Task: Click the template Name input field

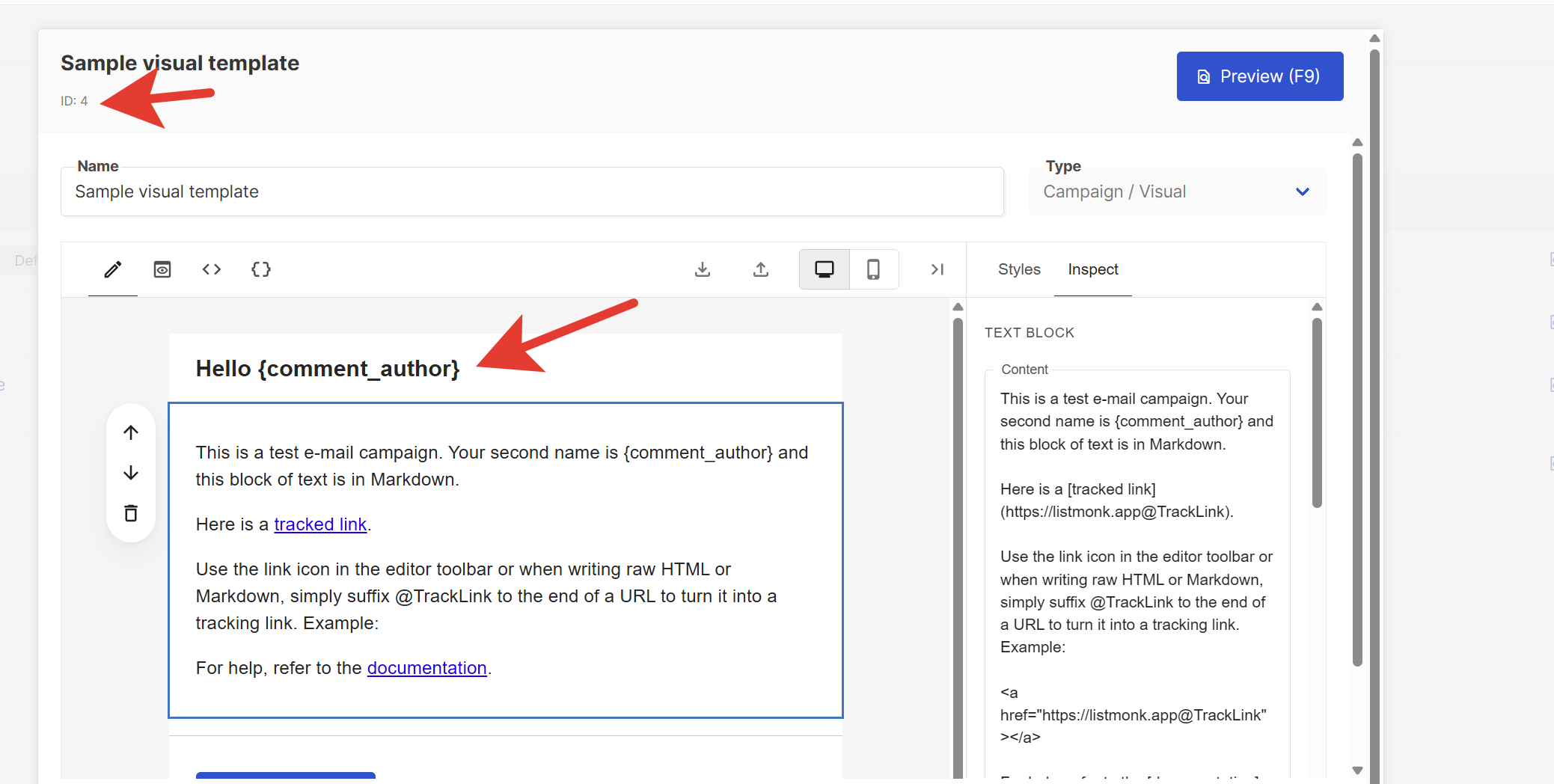Action: [531, 192]
